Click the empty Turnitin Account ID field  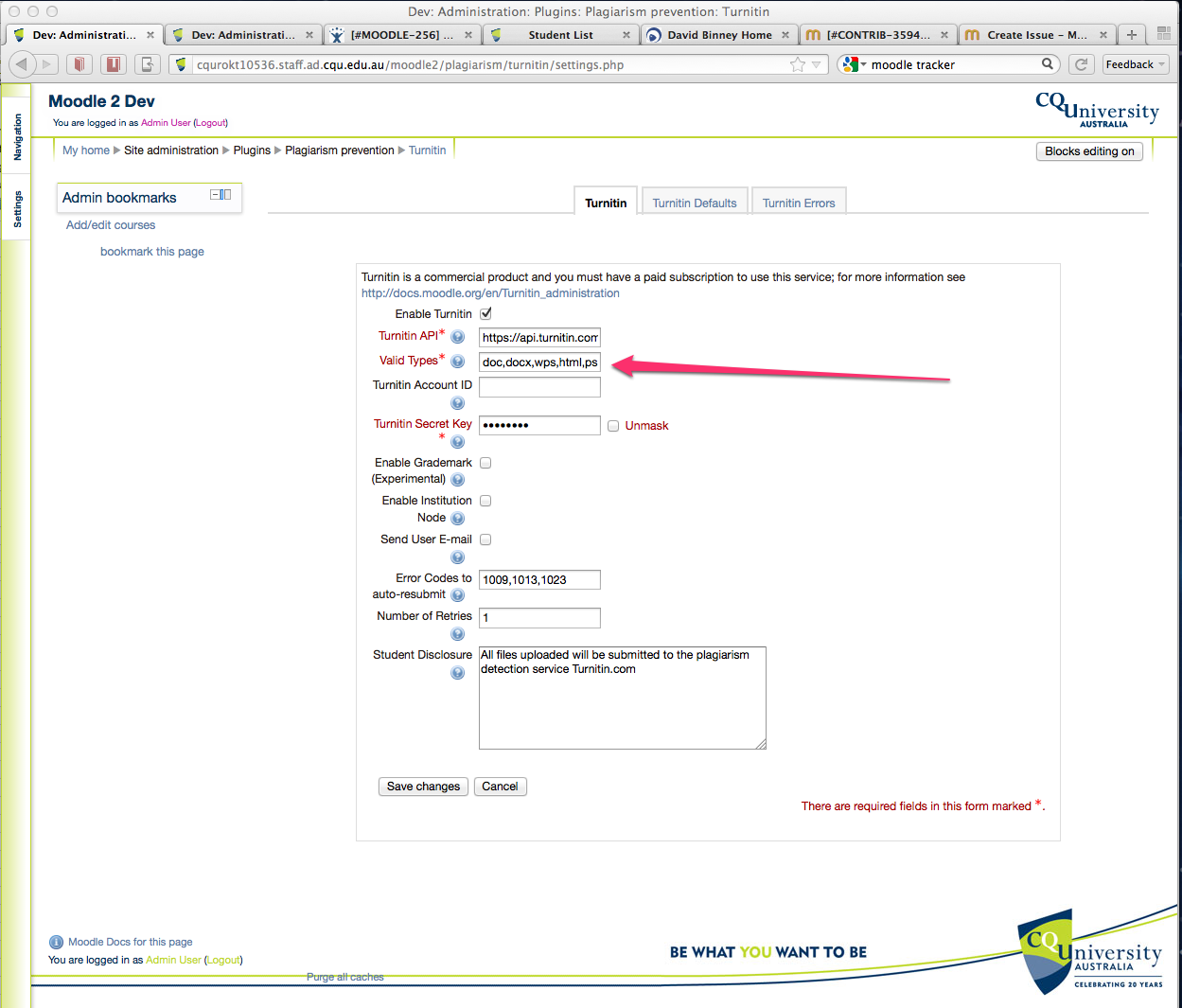(x=539, y=387)
